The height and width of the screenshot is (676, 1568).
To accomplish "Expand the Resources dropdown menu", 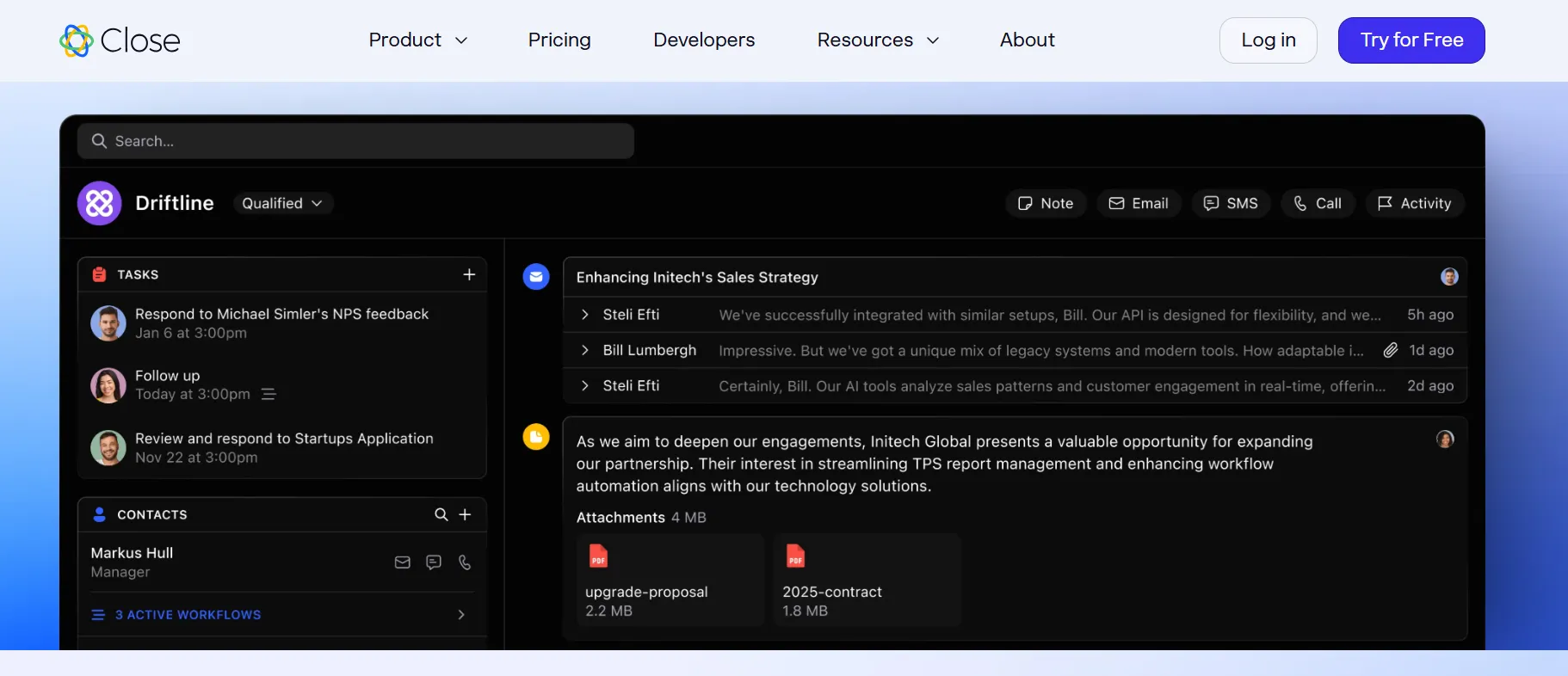I will pyautogui.click(x=878, y=40).
